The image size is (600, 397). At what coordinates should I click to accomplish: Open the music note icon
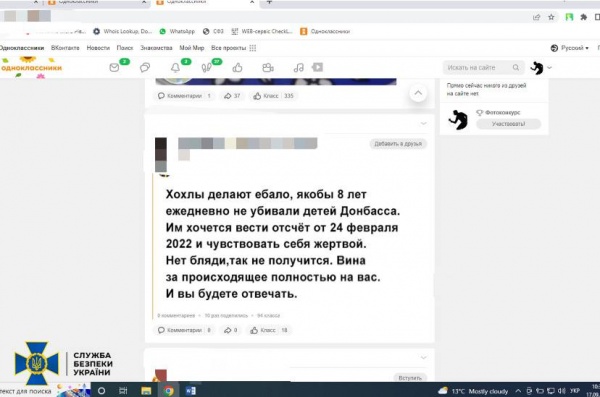click(x=298, y=68)
